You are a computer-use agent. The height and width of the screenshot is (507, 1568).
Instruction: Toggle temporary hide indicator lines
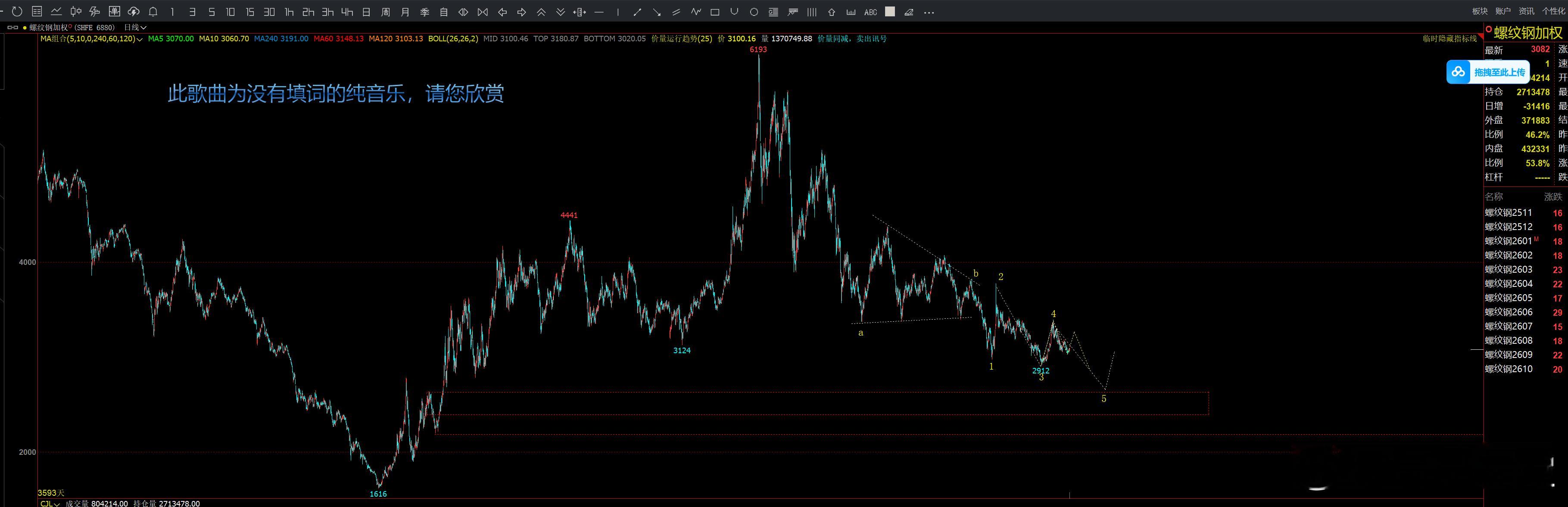[1450, 38]
